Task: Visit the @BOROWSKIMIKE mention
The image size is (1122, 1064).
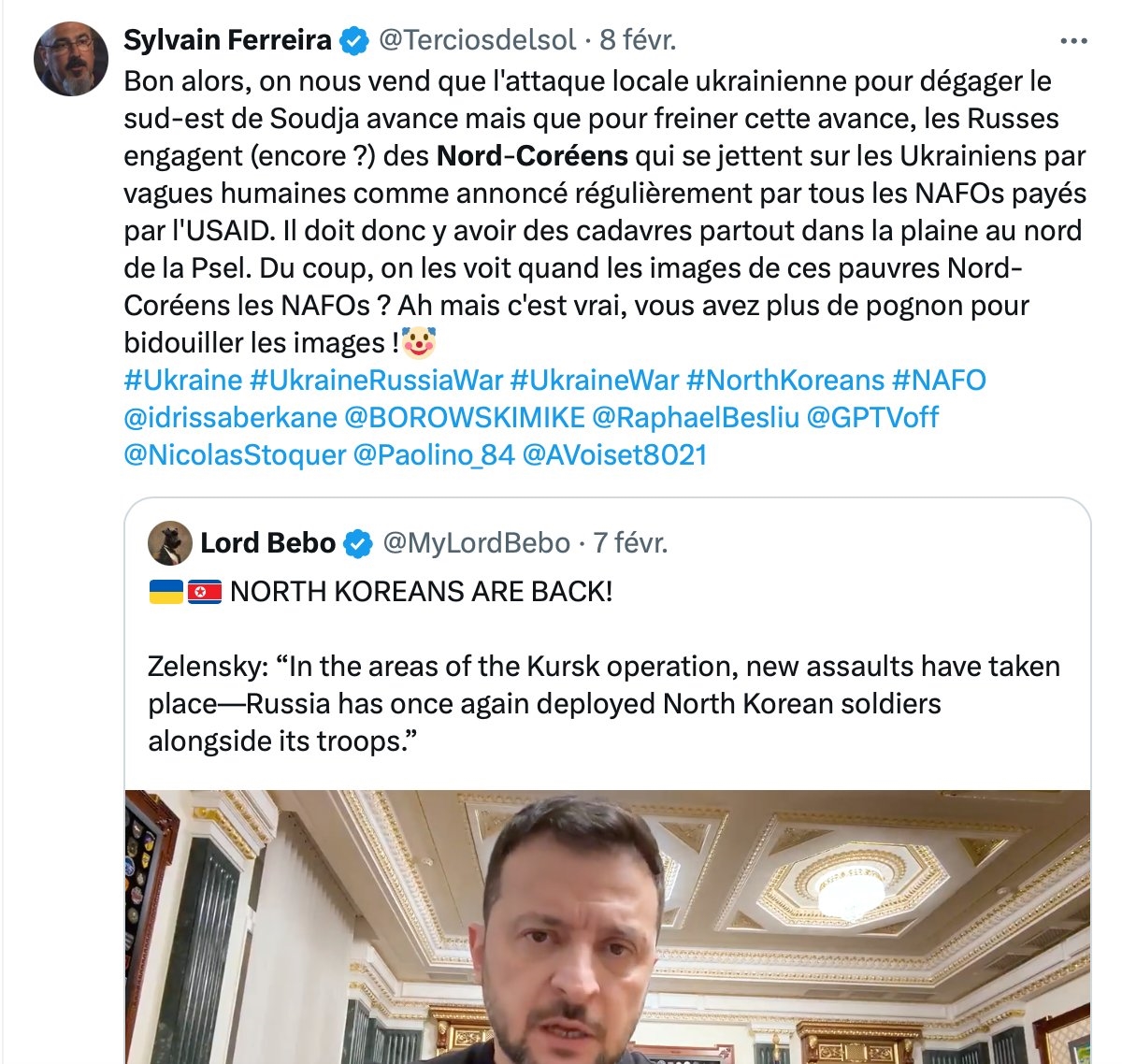Action: (465, 418)
